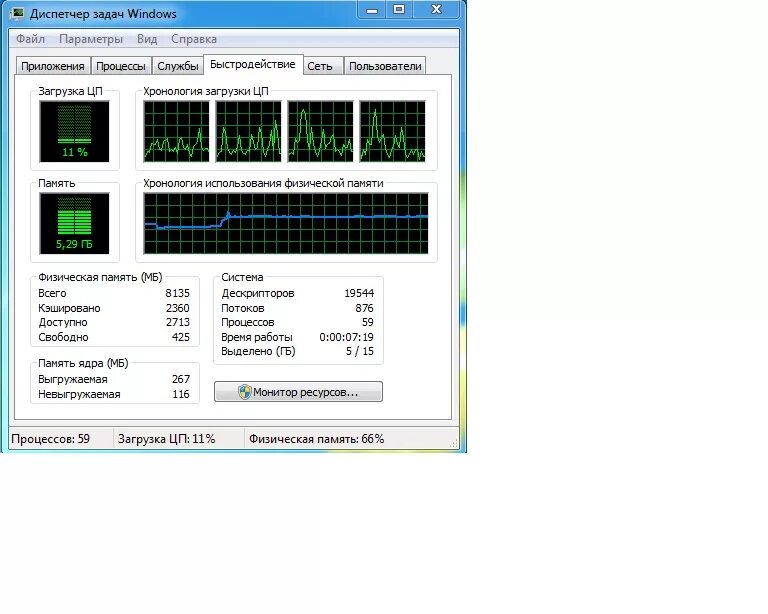Screen dimensions: 768x614
Task: Click the Время работы value 0:00:07:19
Action: pos(346,337)
